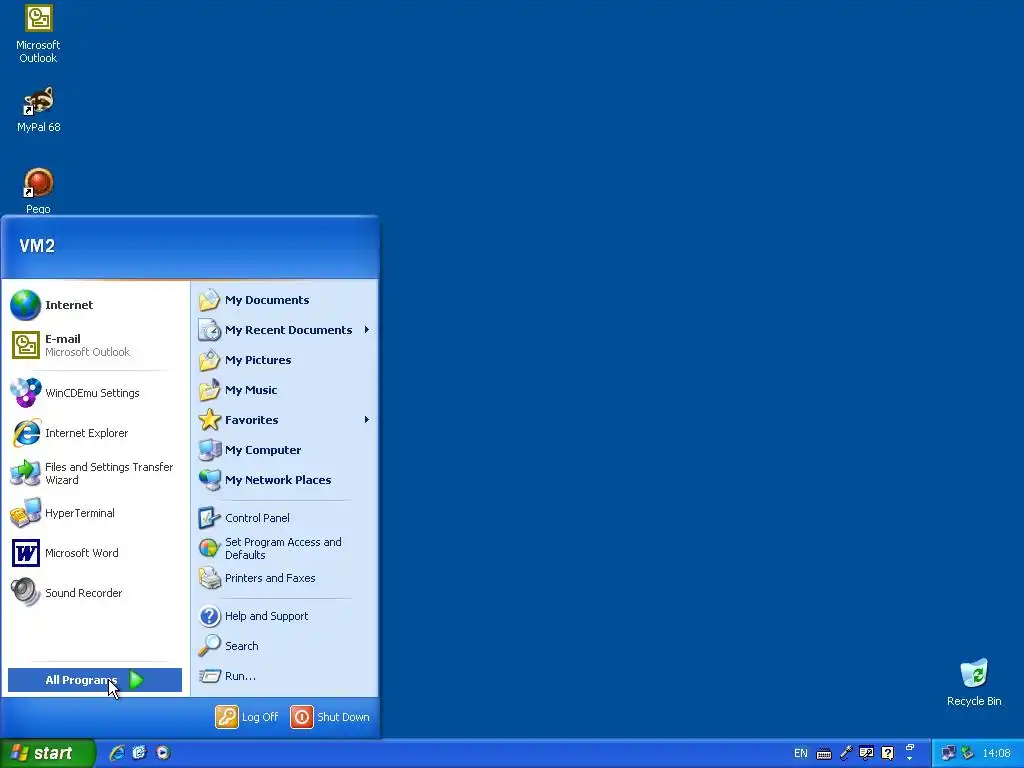Click the VM2 user name header
Screen dimensions: 1024x768
pyautogui.click(x=37, y=246)
